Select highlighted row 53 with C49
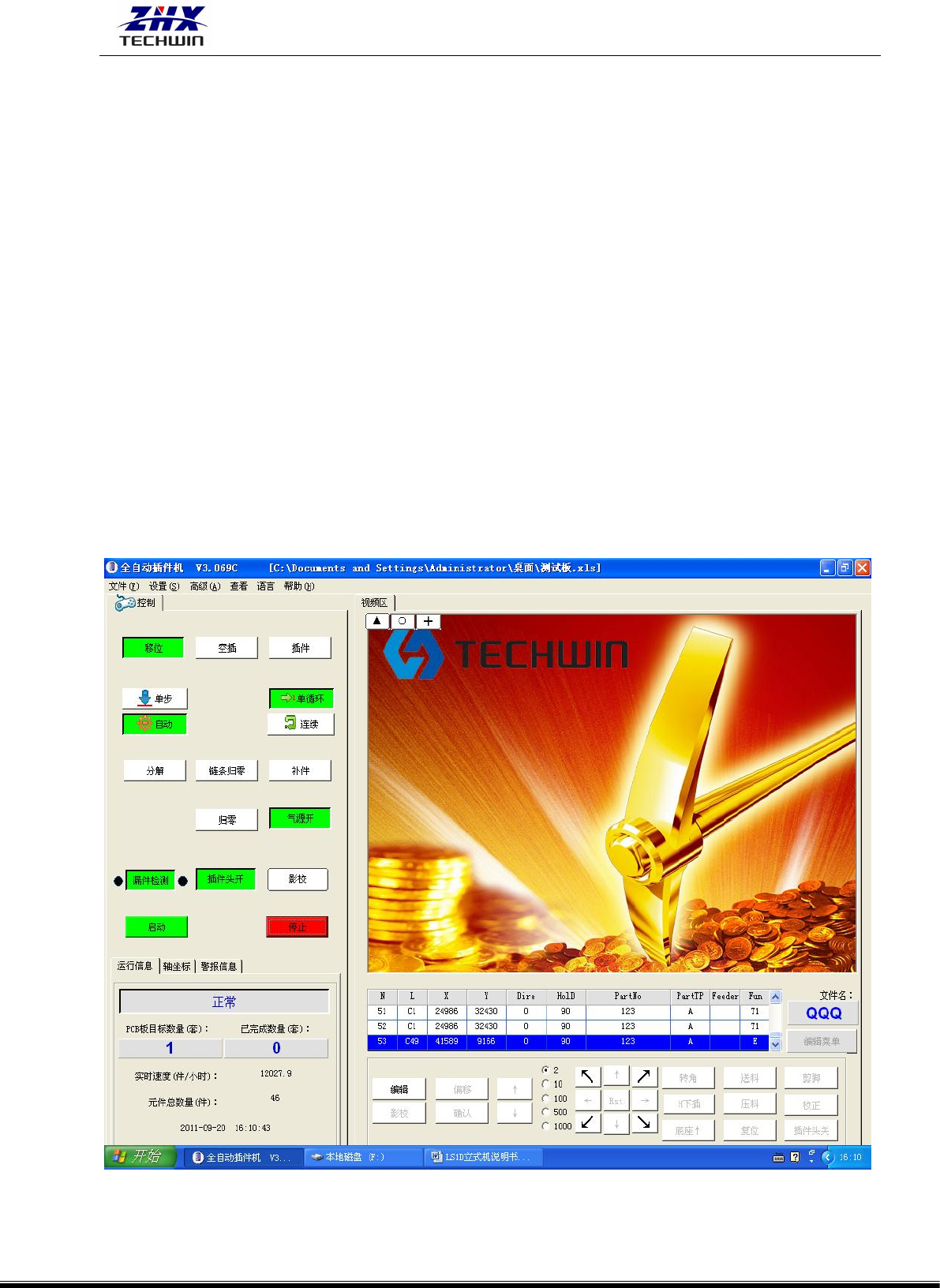 [568, 1042]
